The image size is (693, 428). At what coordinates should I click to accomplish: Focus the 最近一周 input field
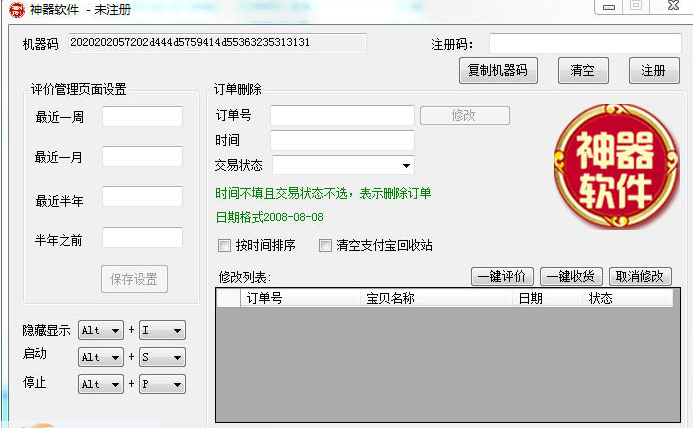pyautogui.click(x=142, y=117)
